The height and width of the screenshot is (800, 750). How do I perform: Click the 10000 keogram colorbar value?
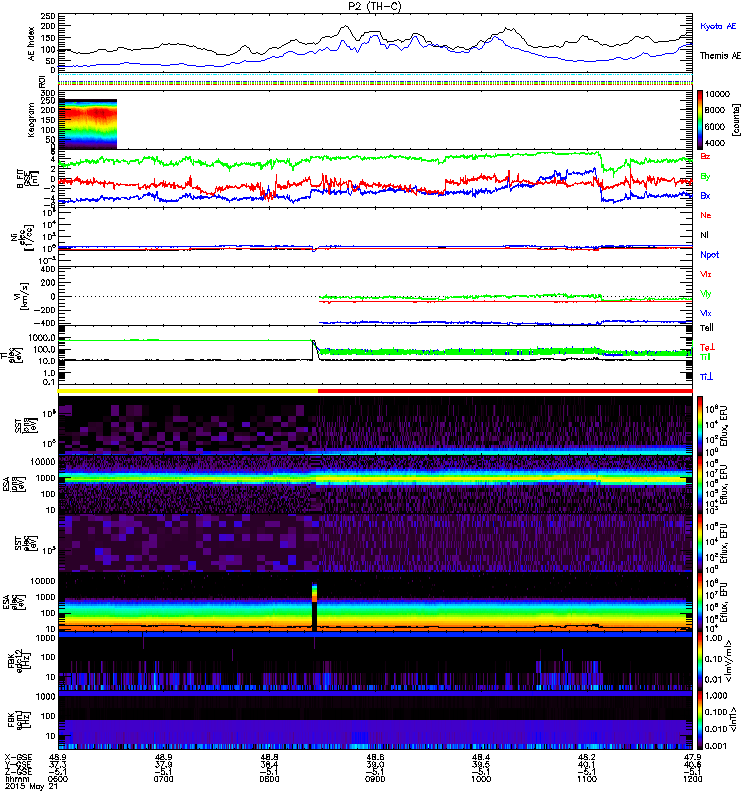coord(717,94)
